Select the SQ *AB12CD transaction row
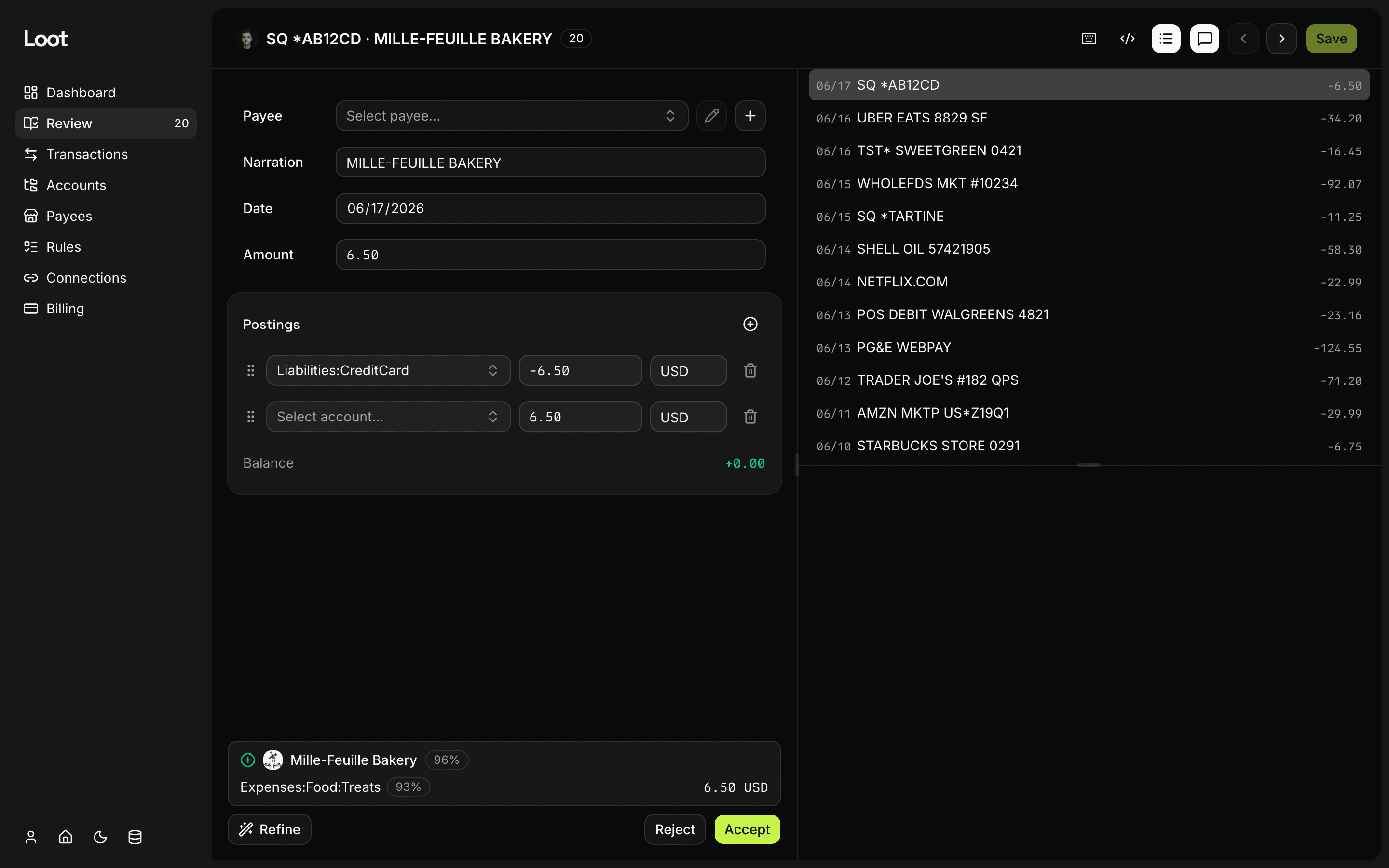 (1089, 85)
